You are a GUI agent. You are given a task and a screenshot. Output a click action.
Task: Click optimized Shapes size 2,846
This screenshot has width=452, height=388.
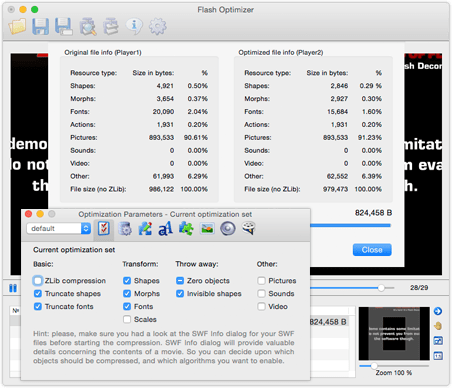coord(339,86)
